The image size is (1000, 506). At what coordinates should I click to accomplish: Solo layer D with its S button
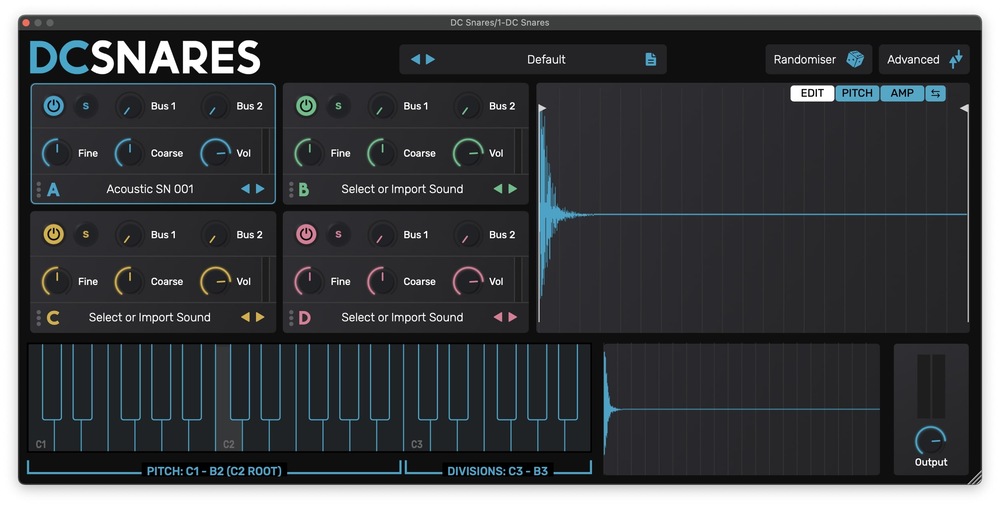338,234
